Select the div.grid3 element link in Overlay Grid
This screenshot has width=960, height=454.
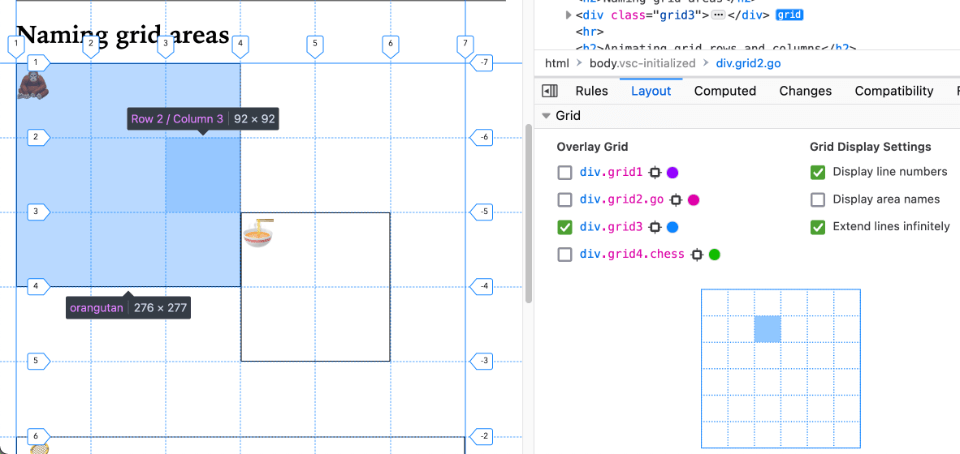point(611,227)
